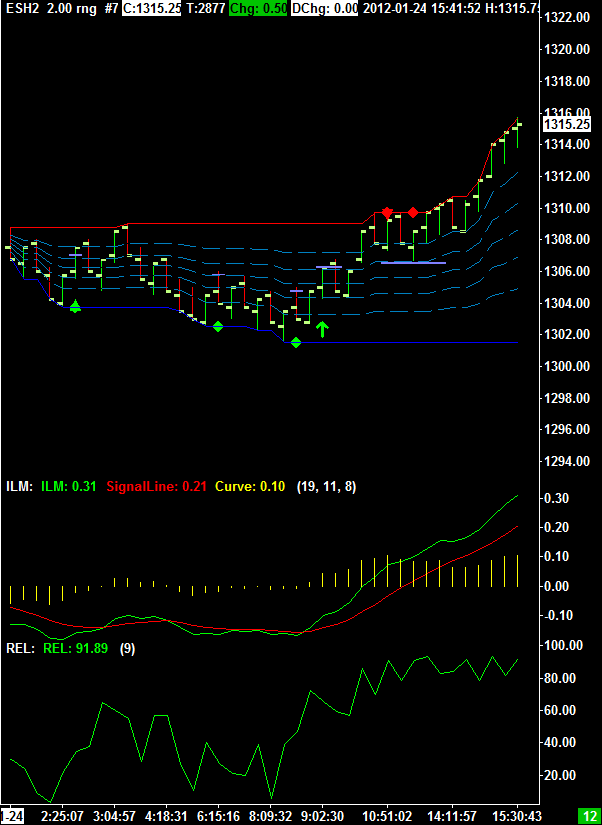Click the '(19, 11, 8)' ILM parameters
The height and width of the screenshot is (825, 602).
[326, 487]
